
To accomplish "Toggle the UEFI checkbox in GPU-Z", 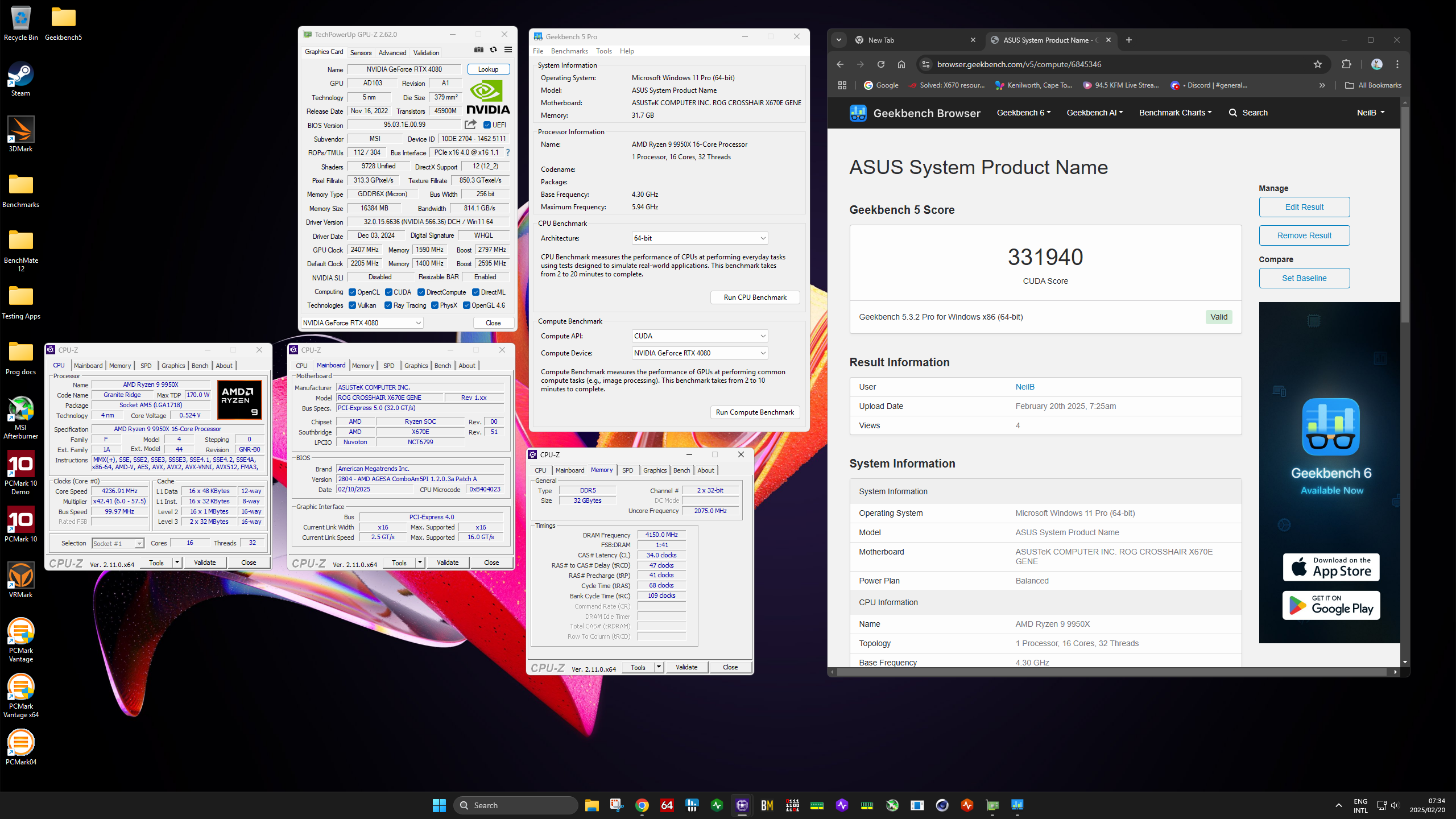I will point(487,125).
